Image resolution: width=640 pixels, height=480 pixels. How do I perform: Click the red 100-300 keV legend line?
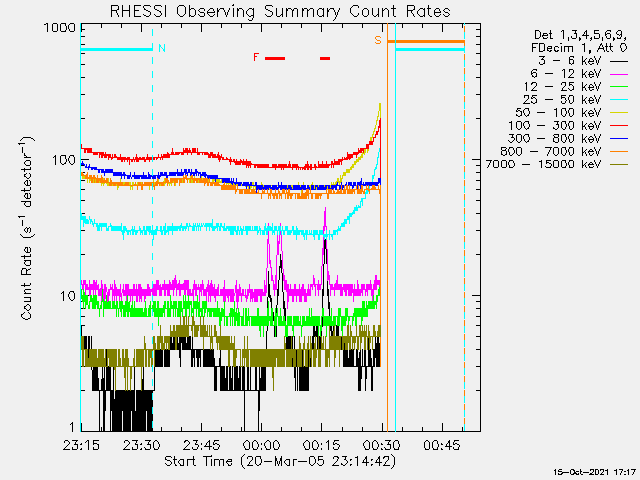619,126
